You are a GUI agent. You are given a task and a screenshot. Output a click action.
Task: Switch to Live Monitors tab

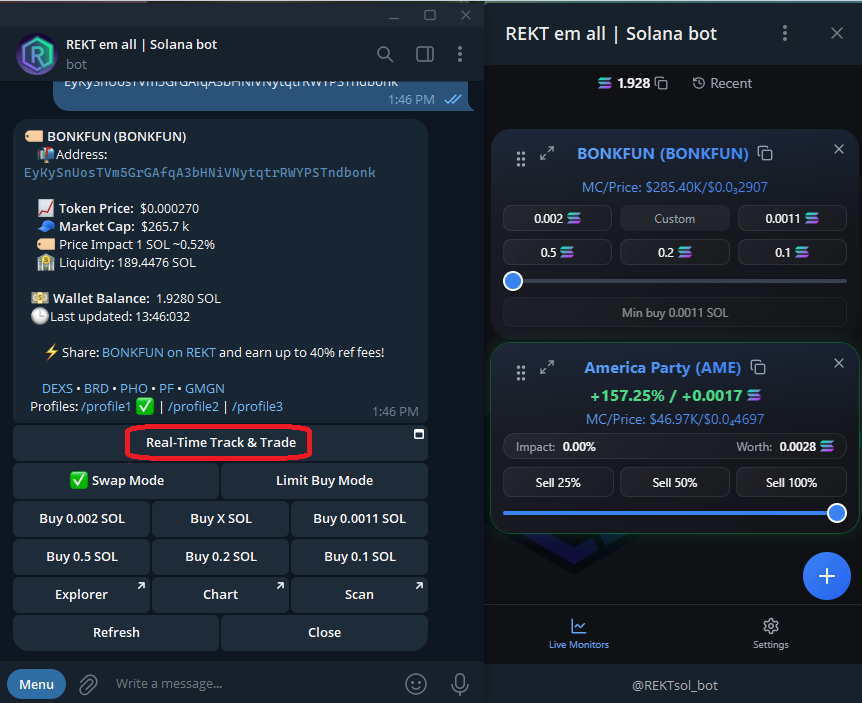(578, 634)
